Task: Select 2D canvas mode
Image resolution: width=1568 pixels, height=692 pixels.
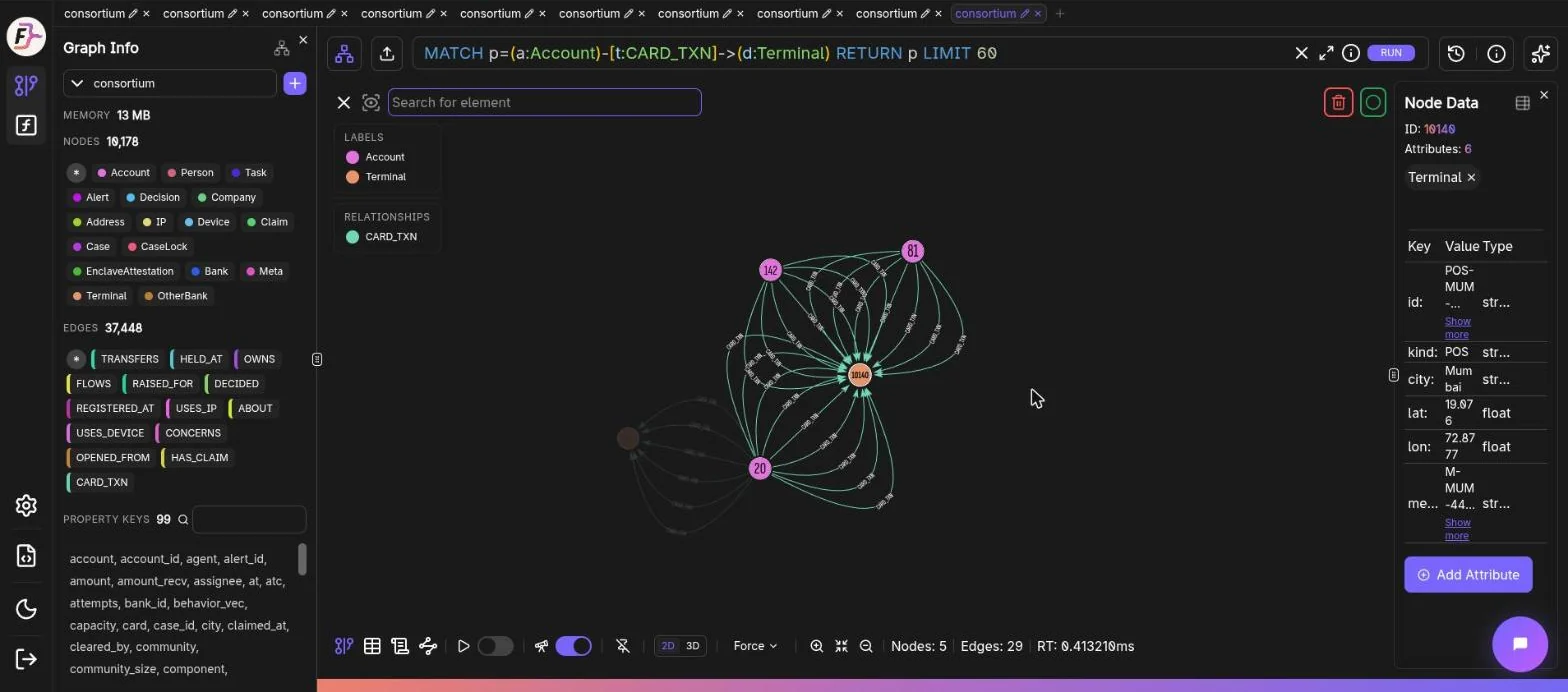Action: [668, 646]
